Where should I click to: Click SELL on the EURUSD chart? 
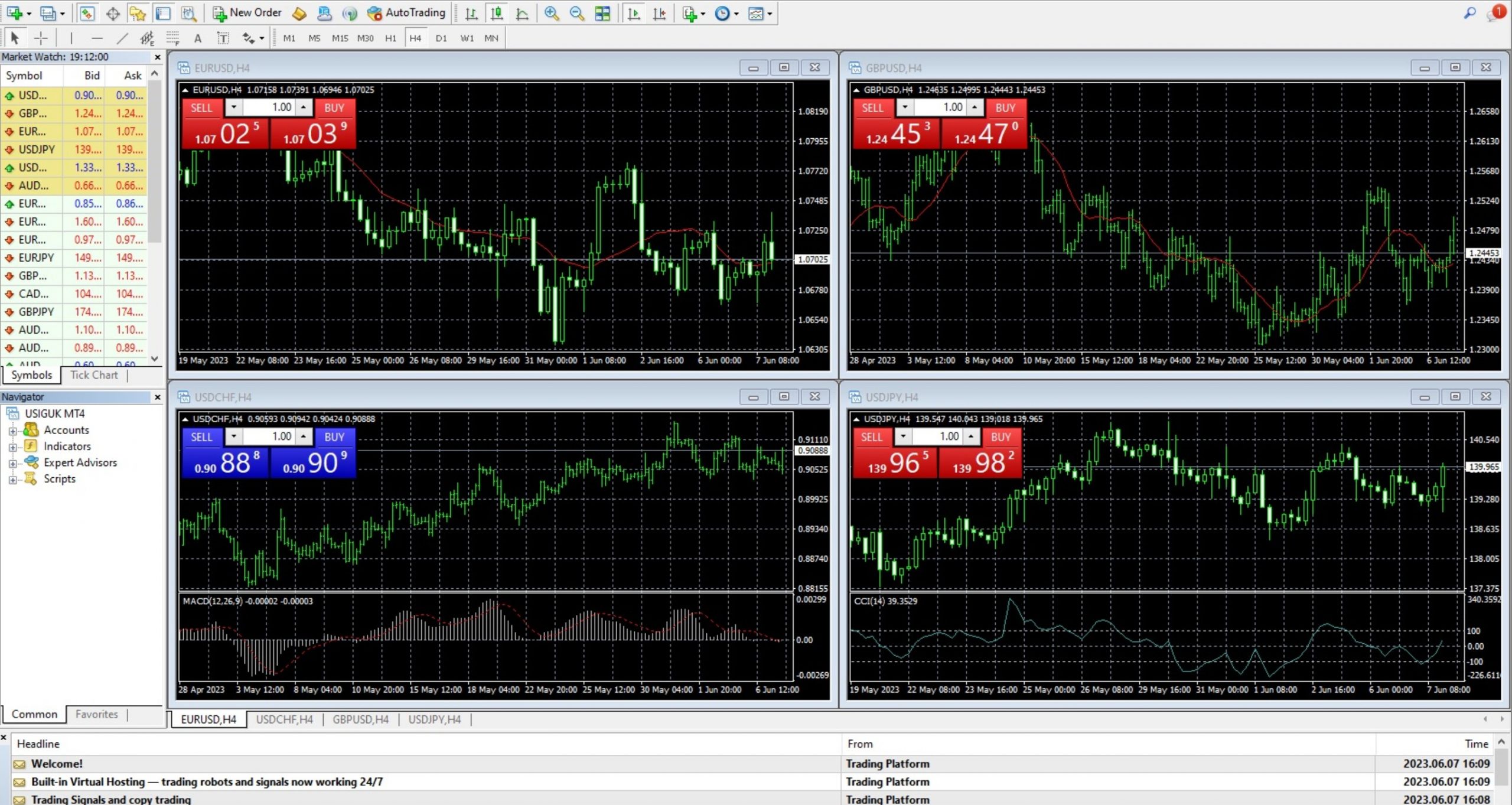pyautogui.click(x=201, y=107)
